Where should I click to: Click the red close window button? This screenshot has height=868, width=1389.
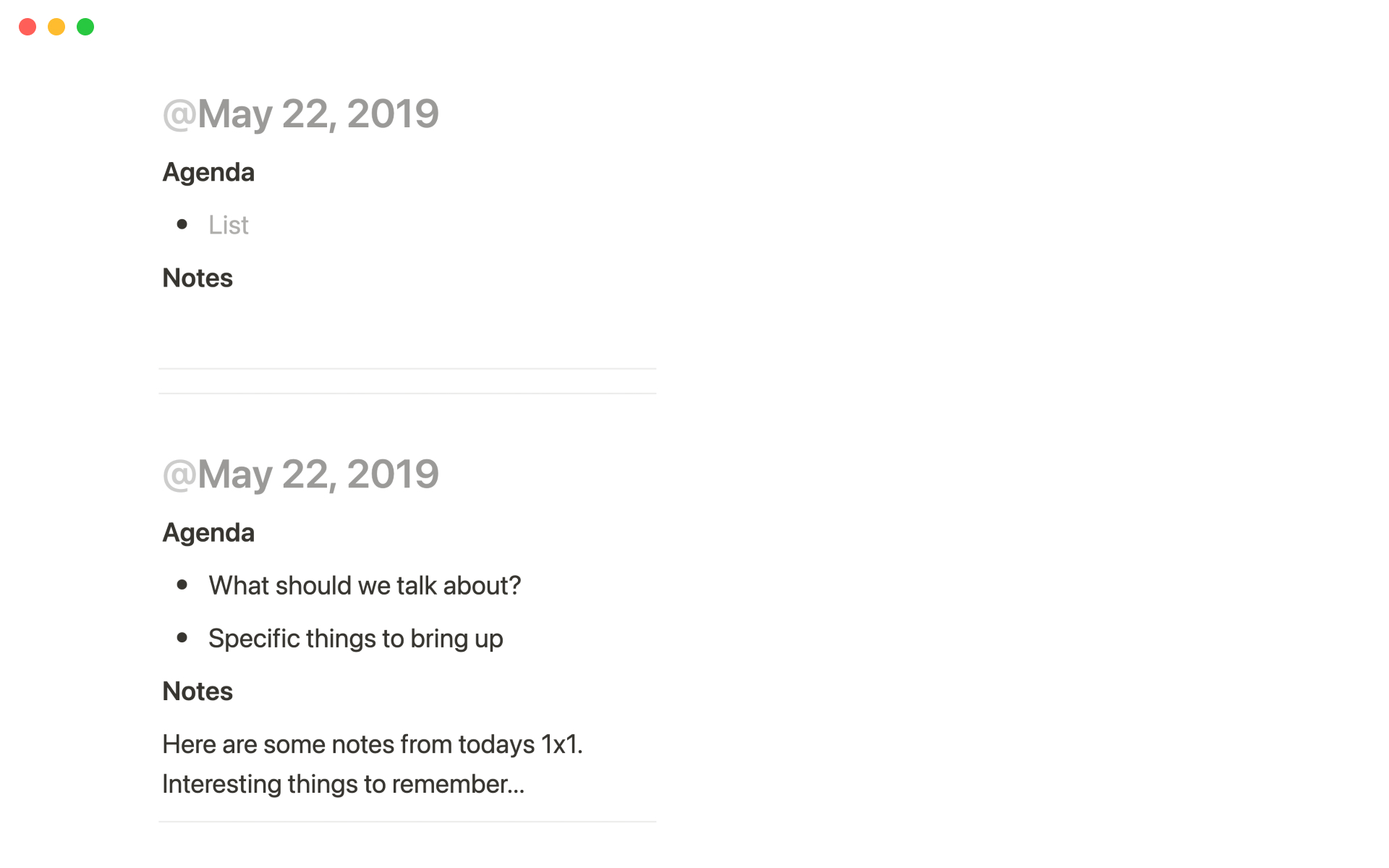click(x=27, y=27)
